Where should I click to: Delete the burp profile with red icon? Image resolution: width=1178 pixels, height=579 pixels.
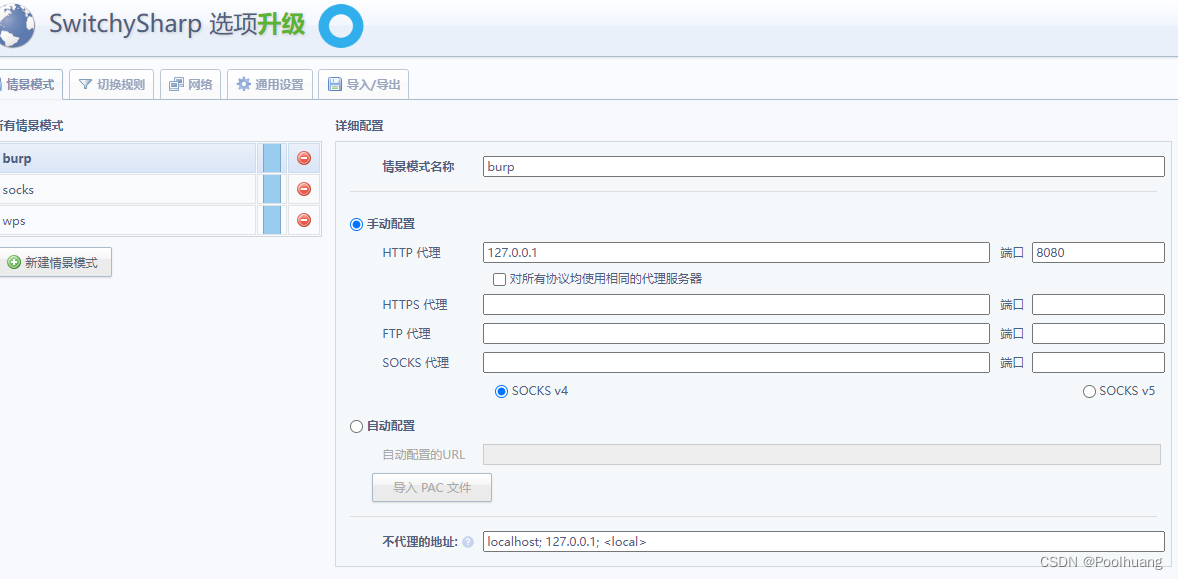point(304,158)
